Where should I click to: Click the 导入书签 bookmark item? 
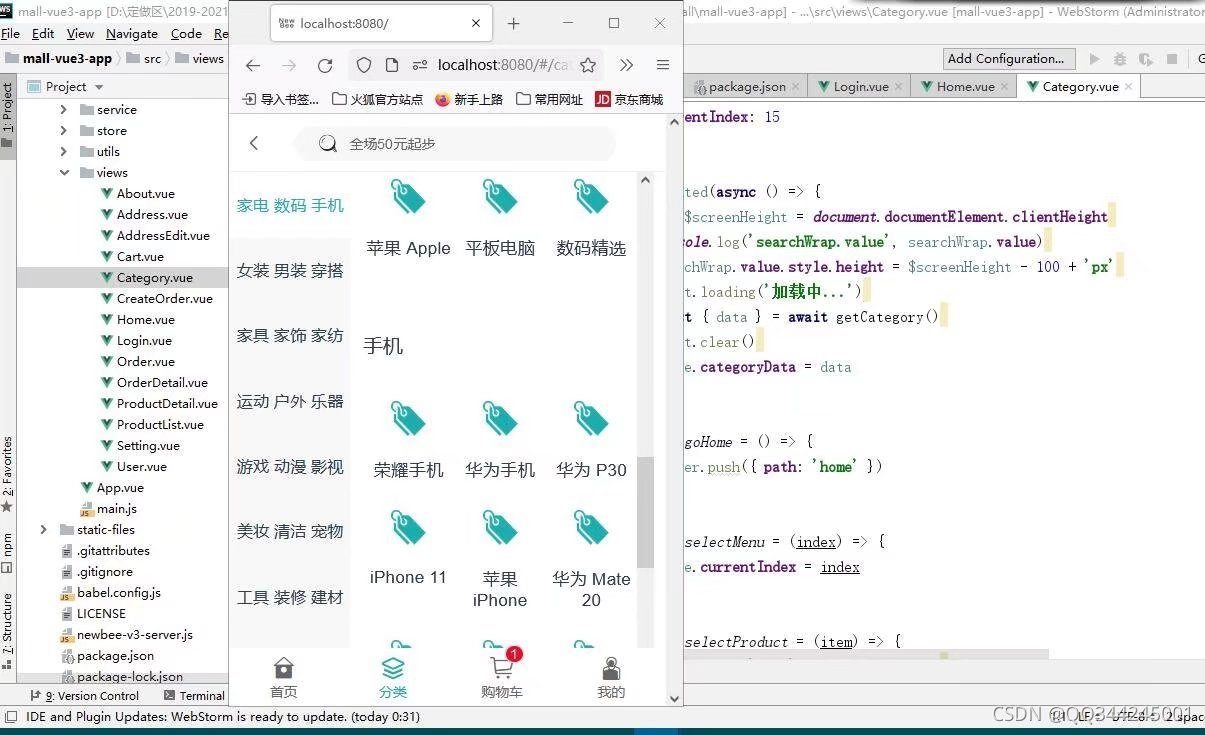(281, 99)
